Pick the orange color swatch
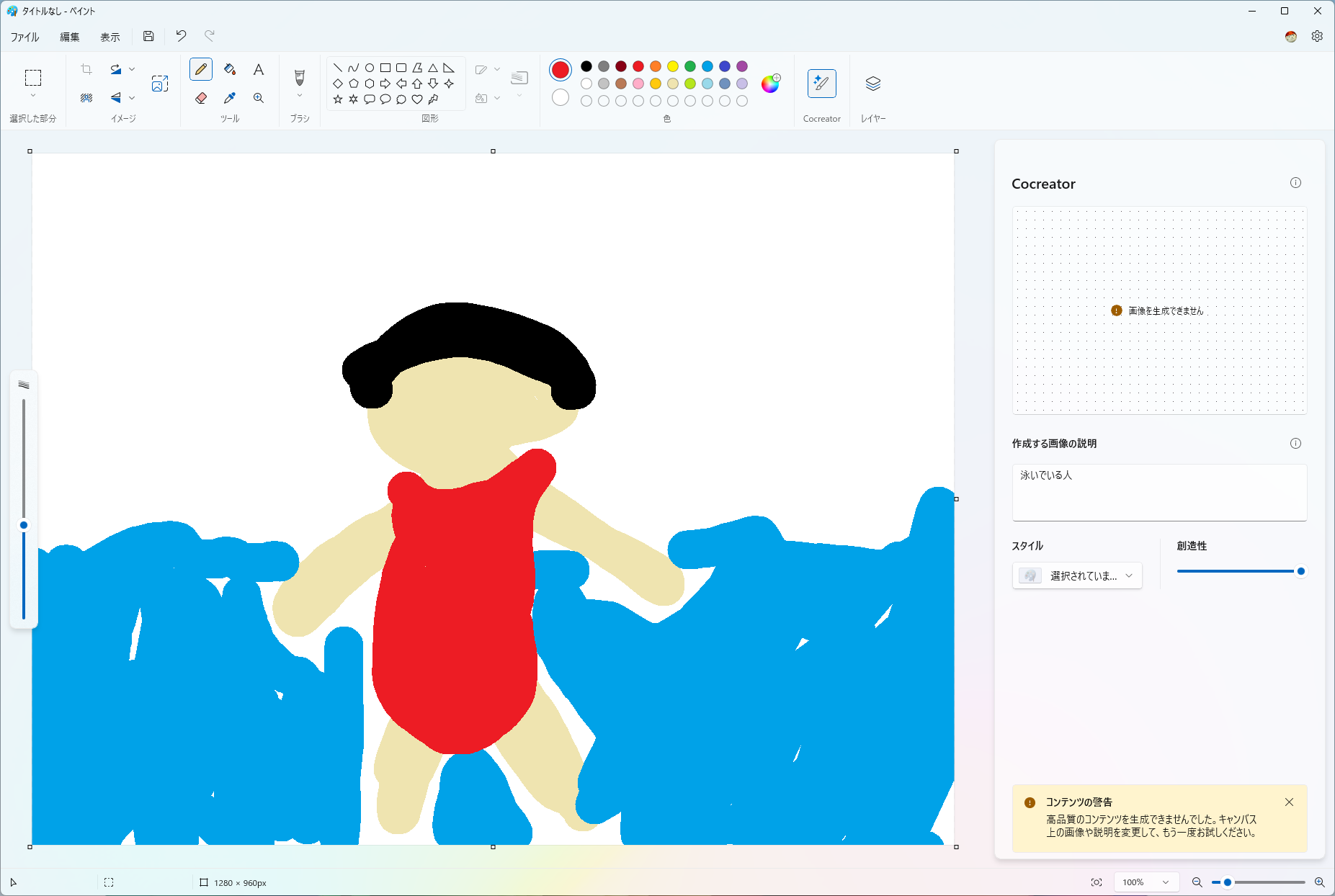 (x=656, y=66)
